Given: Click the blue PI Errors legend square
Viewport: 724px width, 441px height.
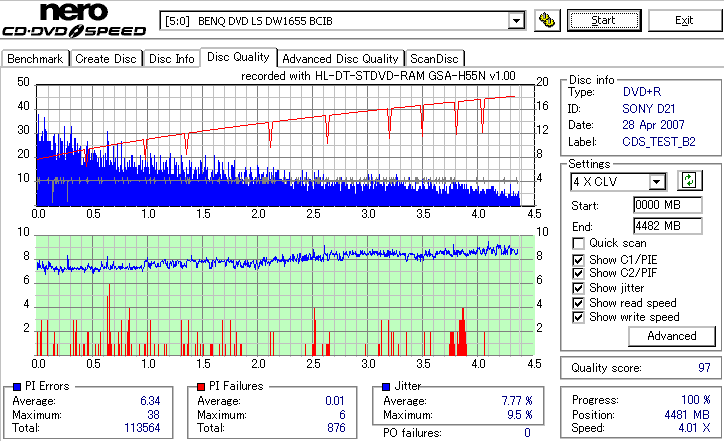Looking at the screenshot, I should 17,387.
